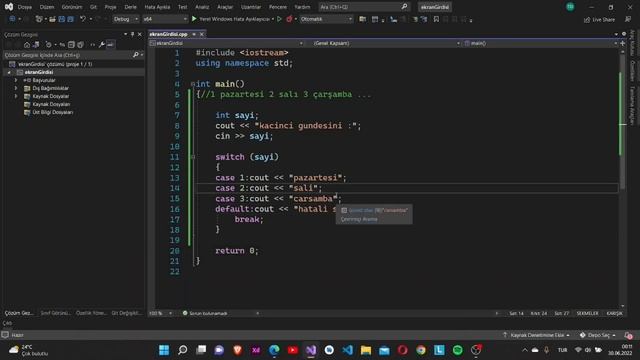
Task: Open the Otomatik dropdown in toolbar
Action: [326, 19]
